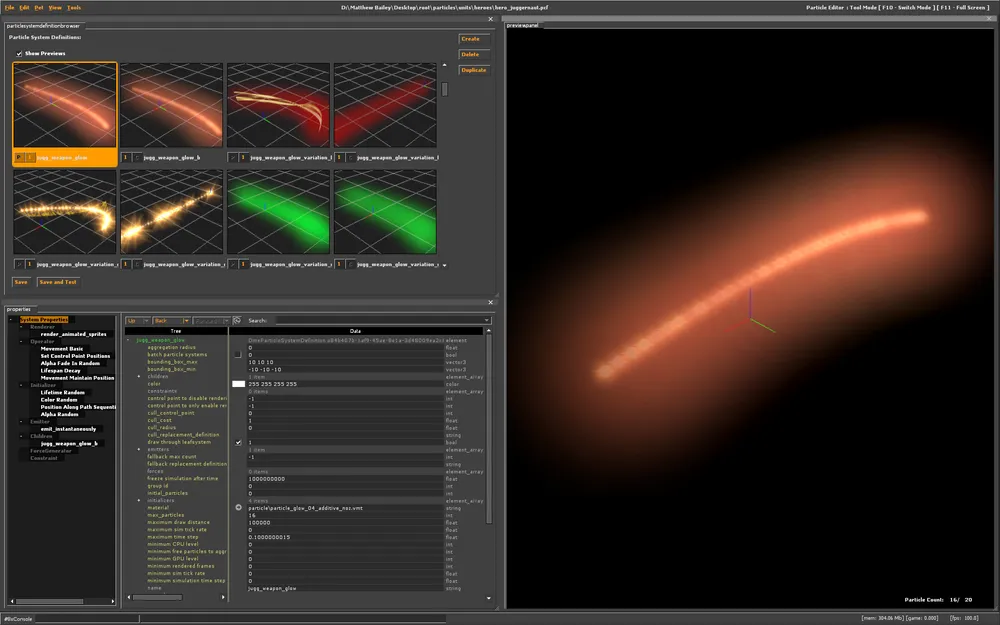Open the Tools menu
The image size is (1000, 625).
click(x=72, y=7)
